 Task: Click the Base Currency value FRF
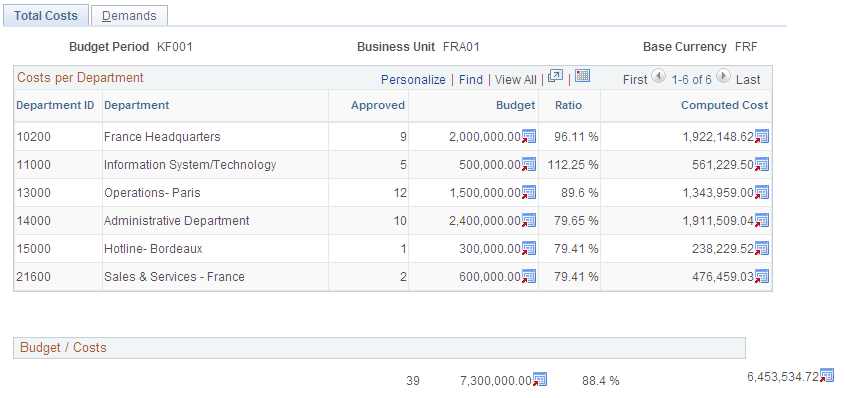tap(746, 47)
